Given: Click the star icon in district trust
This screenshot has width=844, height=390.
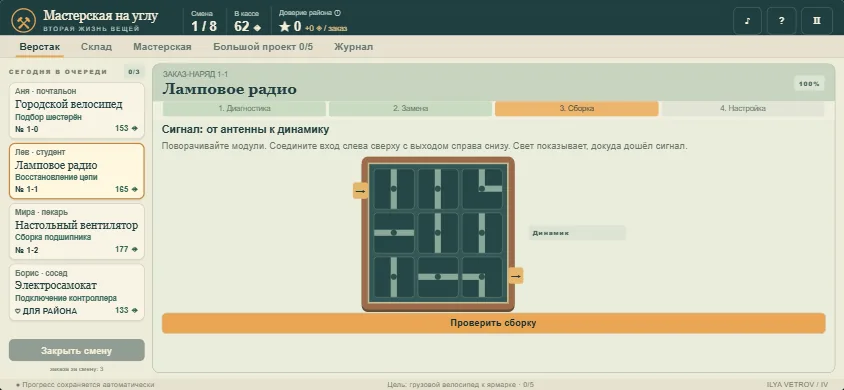Looking at the screenshot, I should (x=285, y=26).
